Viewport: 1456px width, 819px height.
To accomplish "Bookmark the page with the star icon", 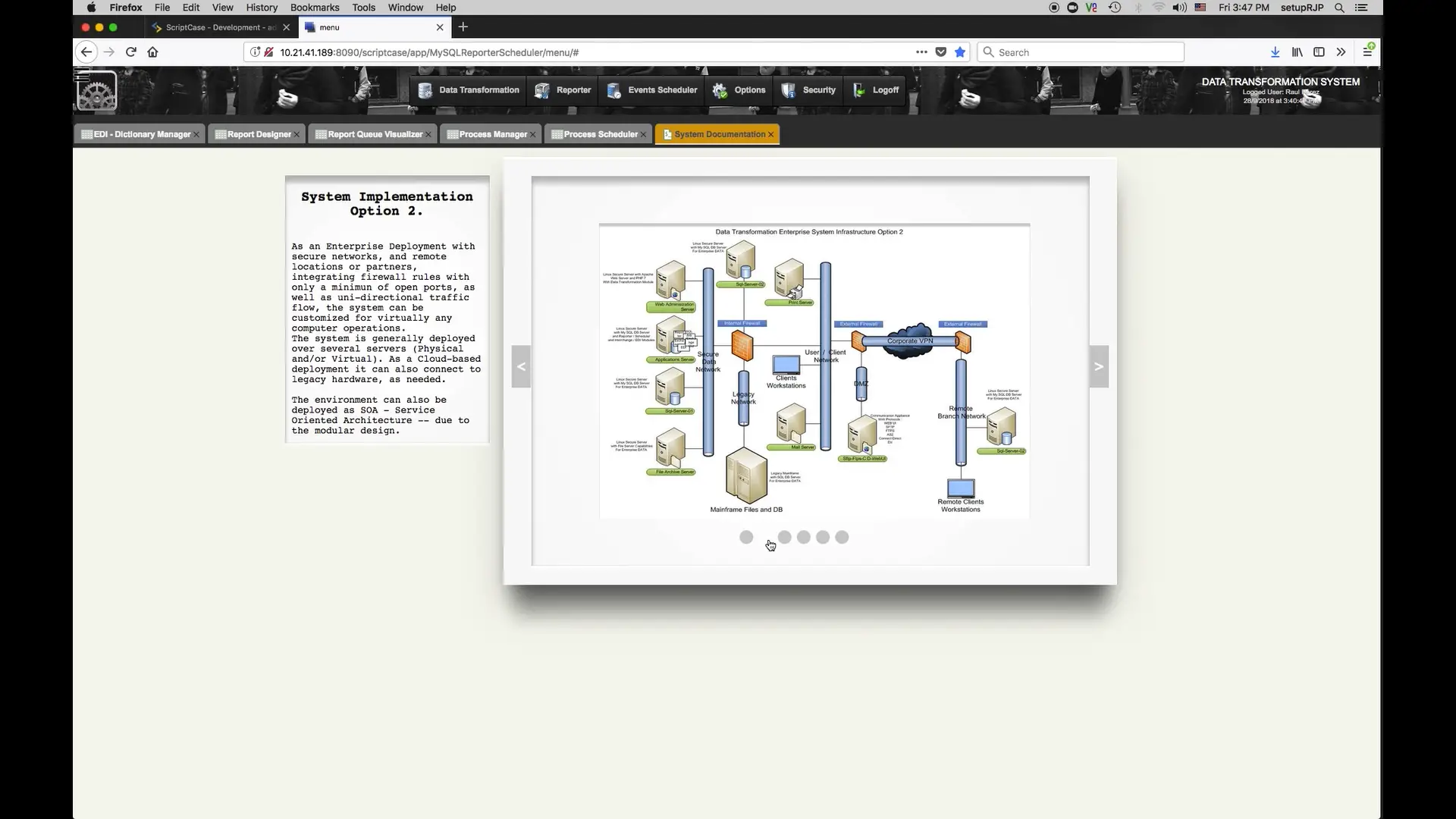I will coord(959,52).
